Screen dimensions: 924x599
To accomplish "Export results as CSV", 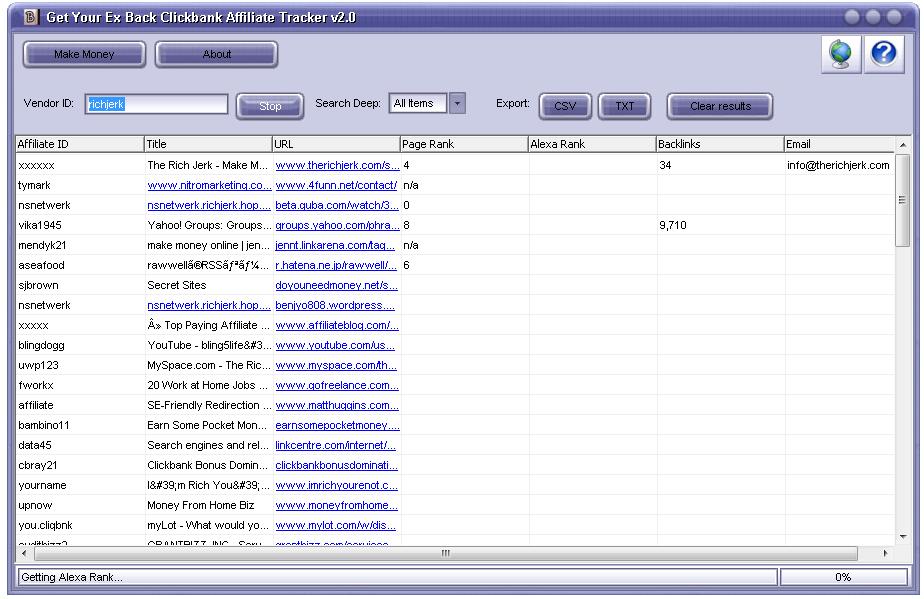I will [x=565, y=106].
